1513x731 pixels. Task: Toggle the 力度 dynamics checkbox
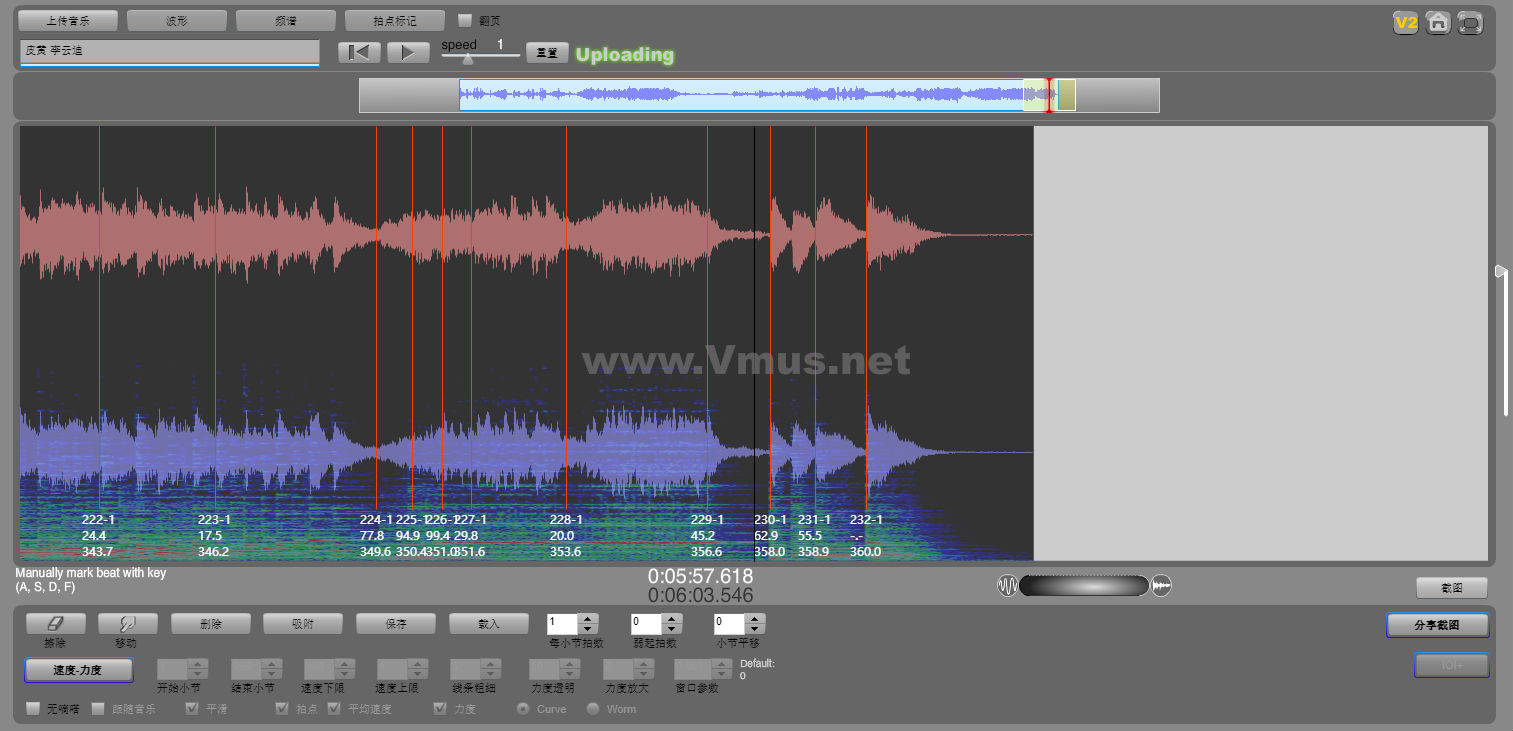coord(440,709)
